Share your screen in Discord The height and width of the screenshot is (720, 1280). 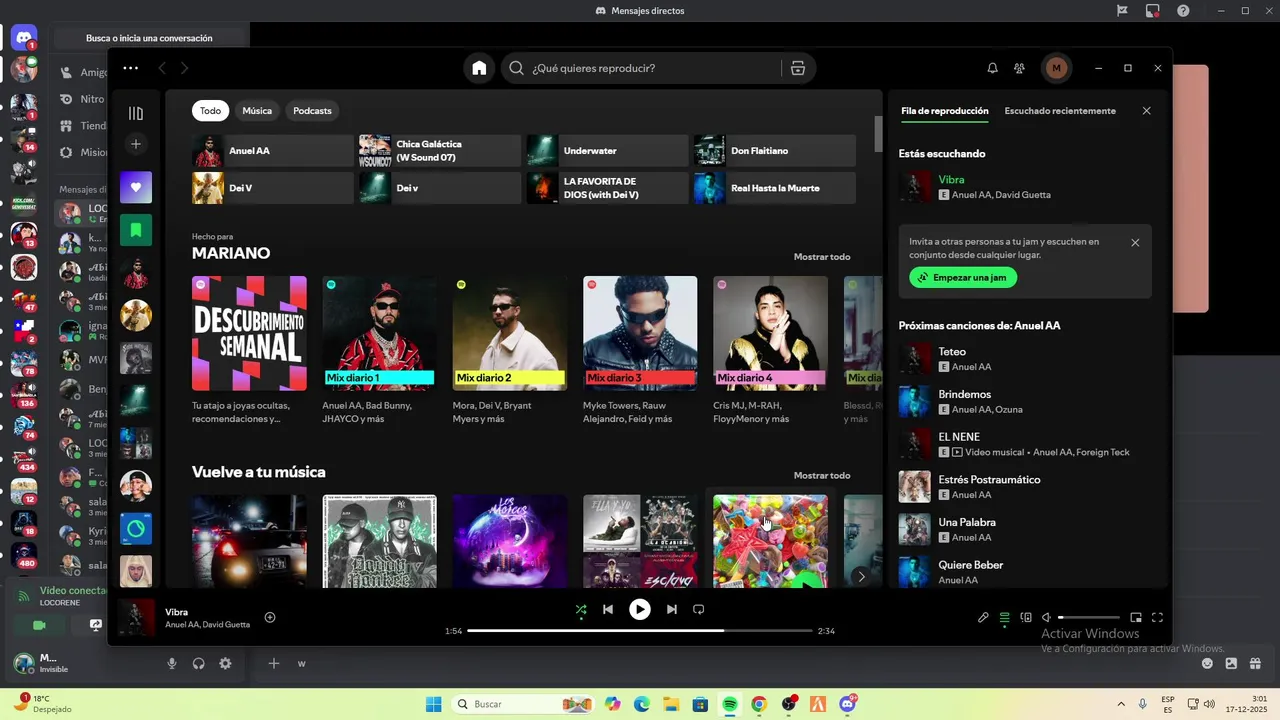95,625
